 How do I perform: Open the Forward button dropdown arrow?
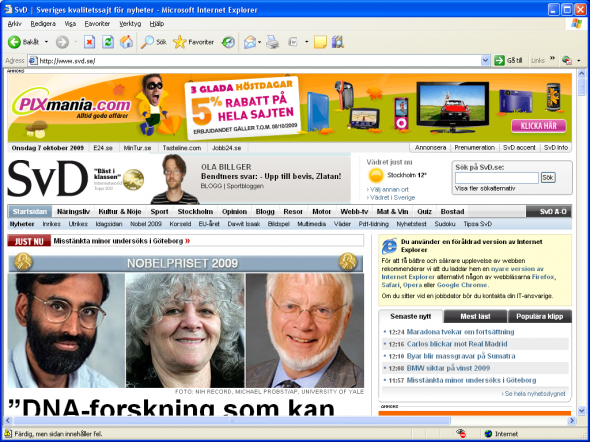pyautogui.click(x=76, y=42)
